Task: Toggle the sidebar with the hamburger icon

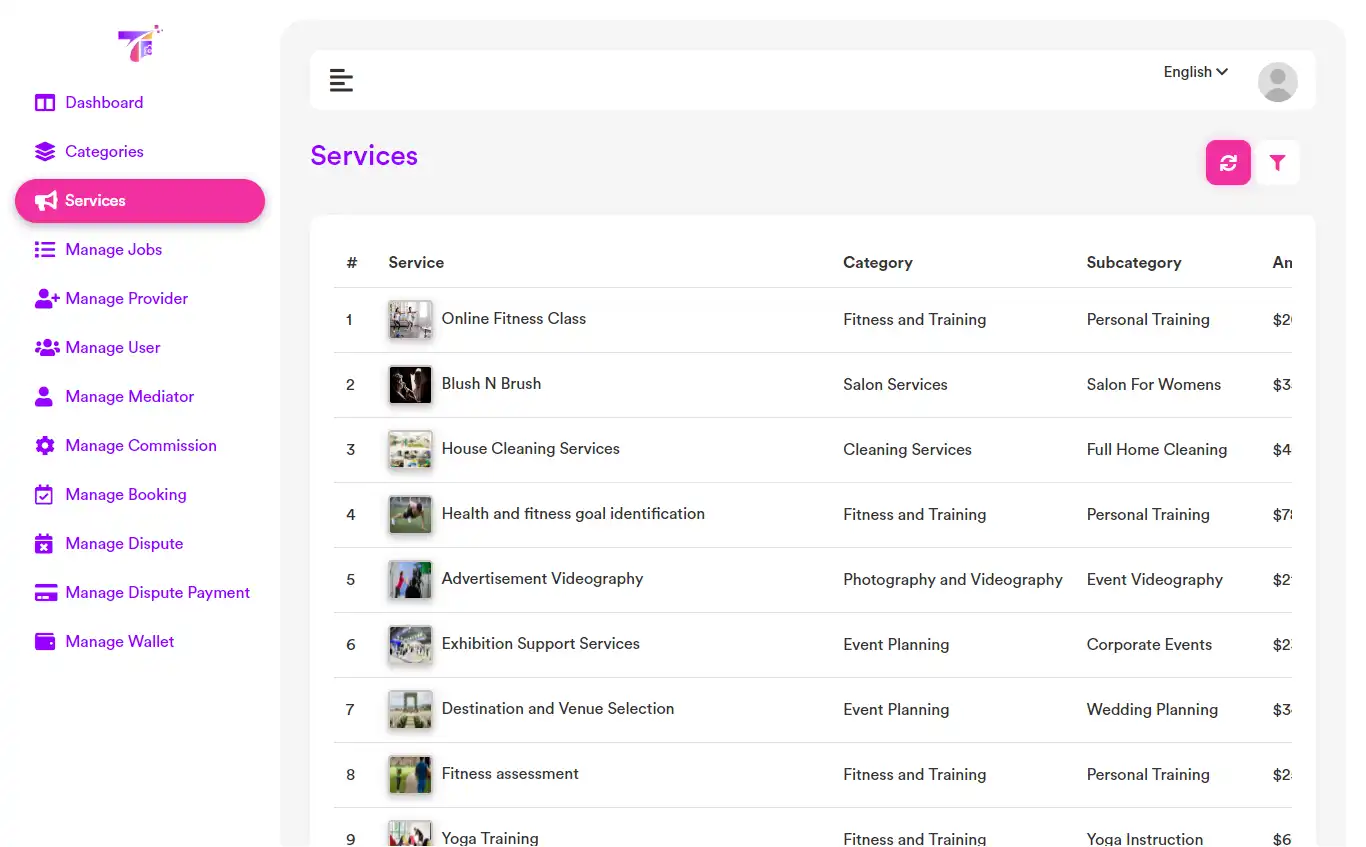Action: (341, 79)
